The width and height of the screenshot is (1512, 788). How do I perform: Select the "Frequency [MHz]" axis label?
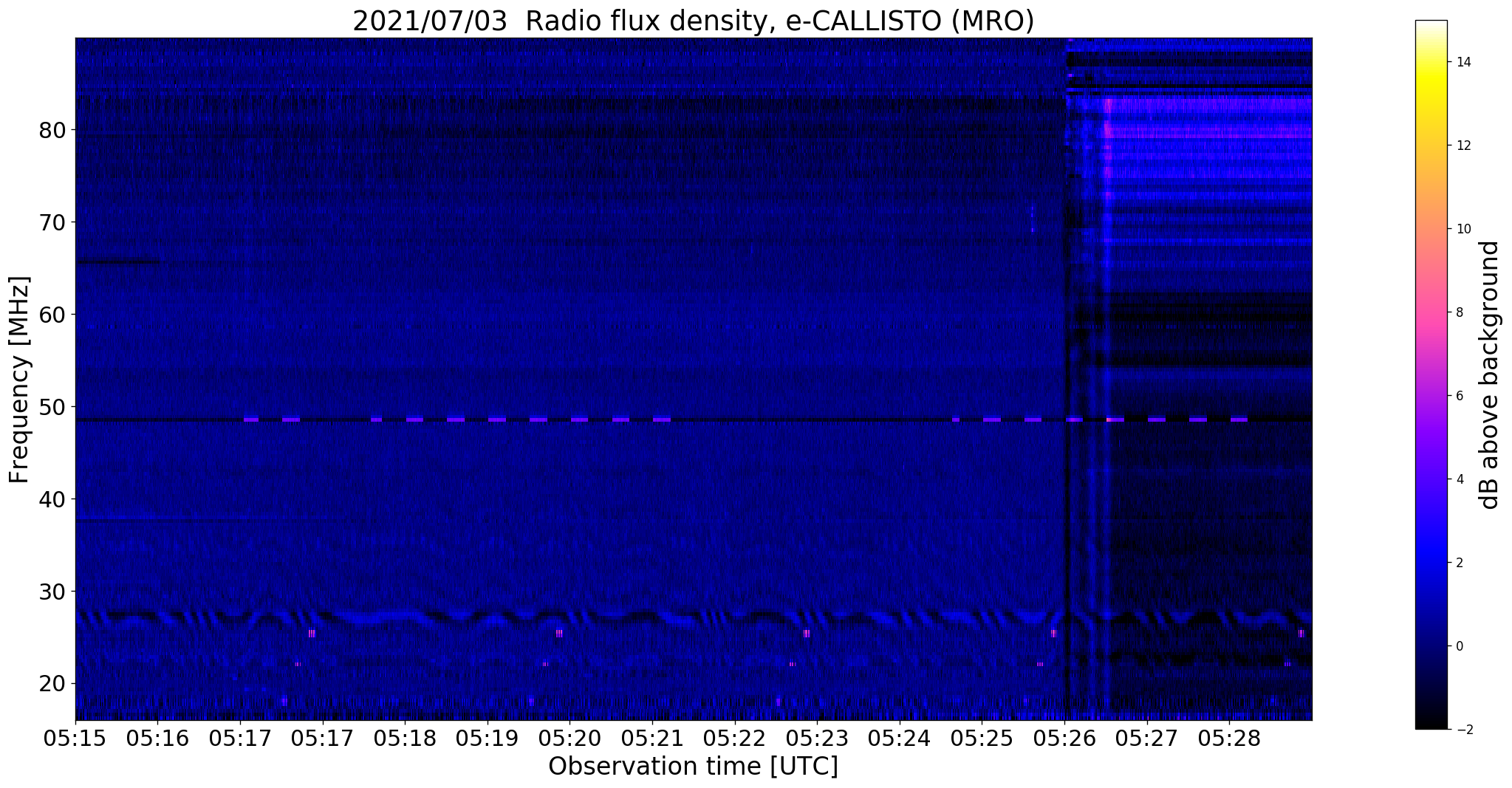tap(20, 380)
